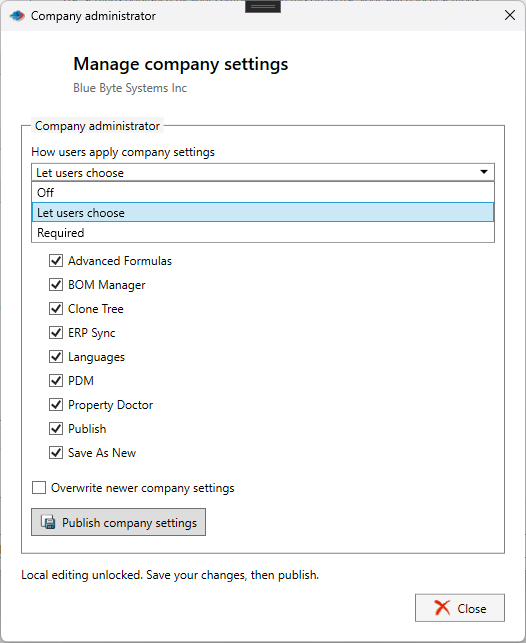Screen dimensions: 526x643
Task: Click the Local editing unlocked status message
Action: coord(170,575)
